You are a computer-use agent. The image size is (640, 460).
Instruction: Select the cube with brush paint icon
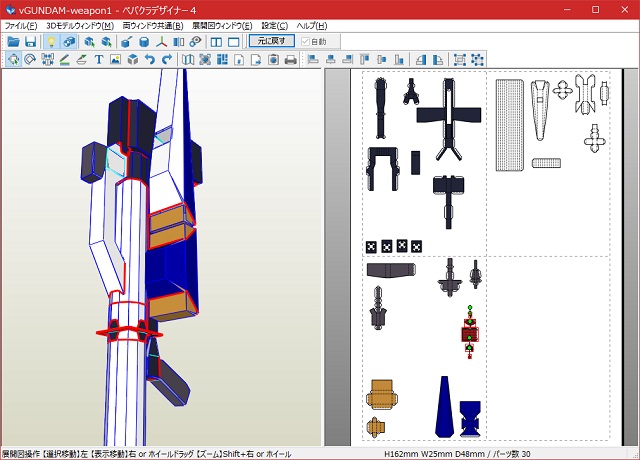[x=127, y=42]
